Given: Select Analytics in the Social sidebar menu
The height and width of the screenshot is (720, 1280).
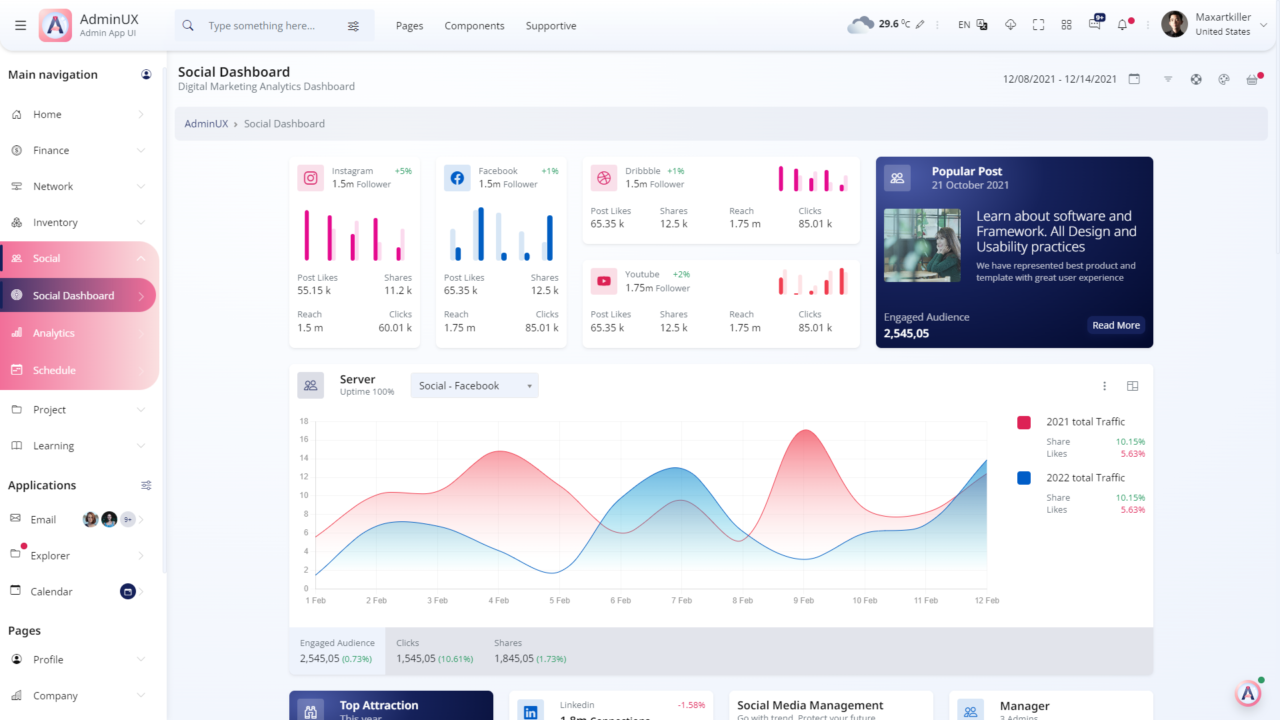Looking at the screenshot, I should [80, 332].
